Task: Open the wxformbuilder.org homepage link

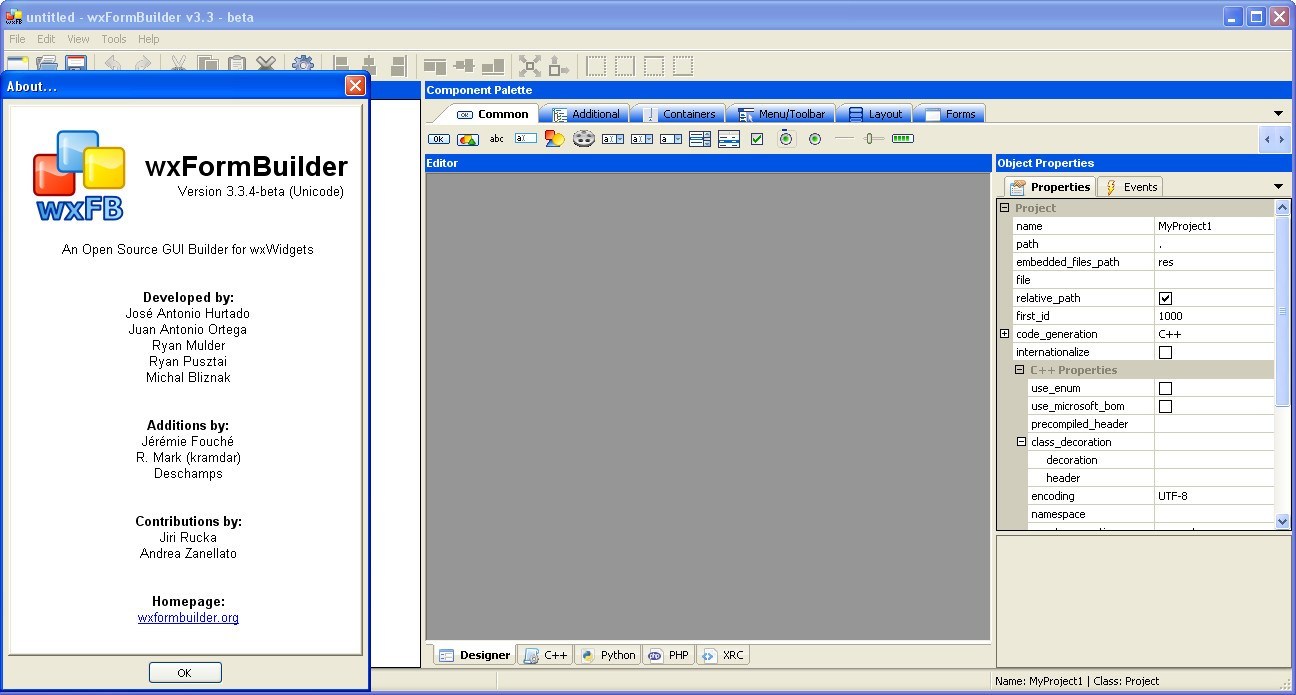Action: click(x=188, y=618)
